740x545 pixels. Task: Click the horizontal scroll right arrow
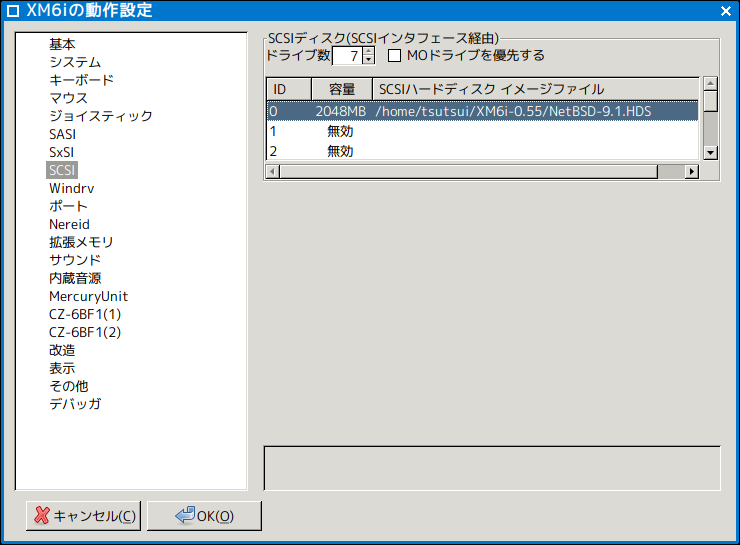(692, 171)
